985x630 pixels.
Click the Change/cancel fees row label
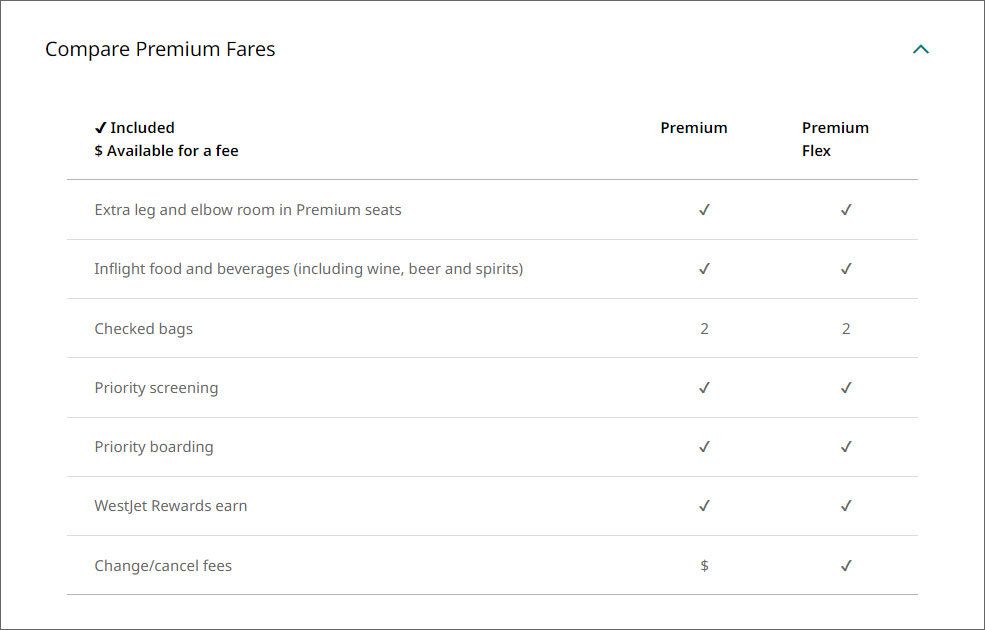[163, 565]
